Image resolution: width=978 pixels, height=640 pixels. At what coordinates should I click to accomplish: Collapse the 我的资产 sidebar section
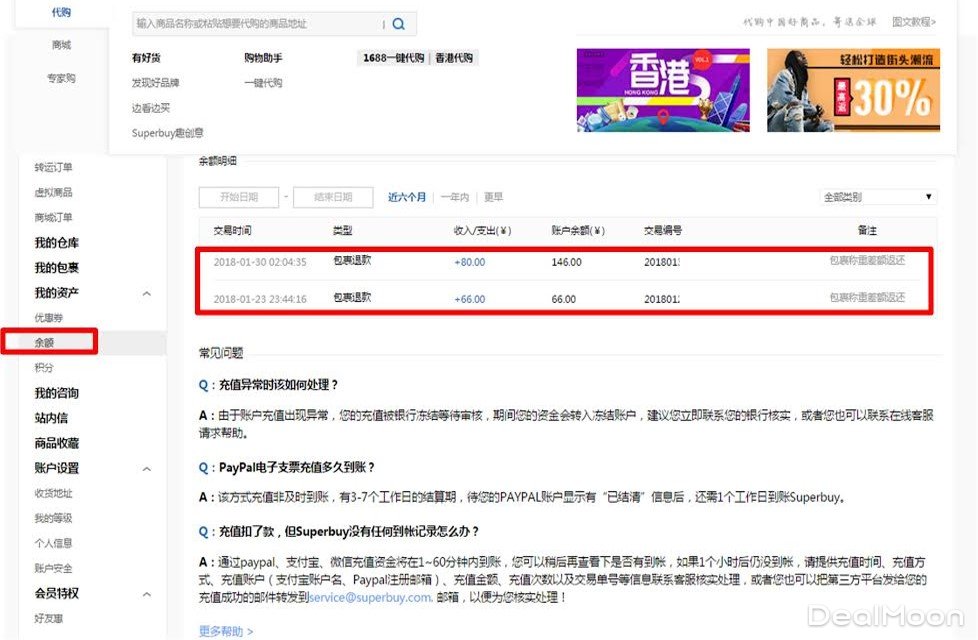(x=147, y=293)
